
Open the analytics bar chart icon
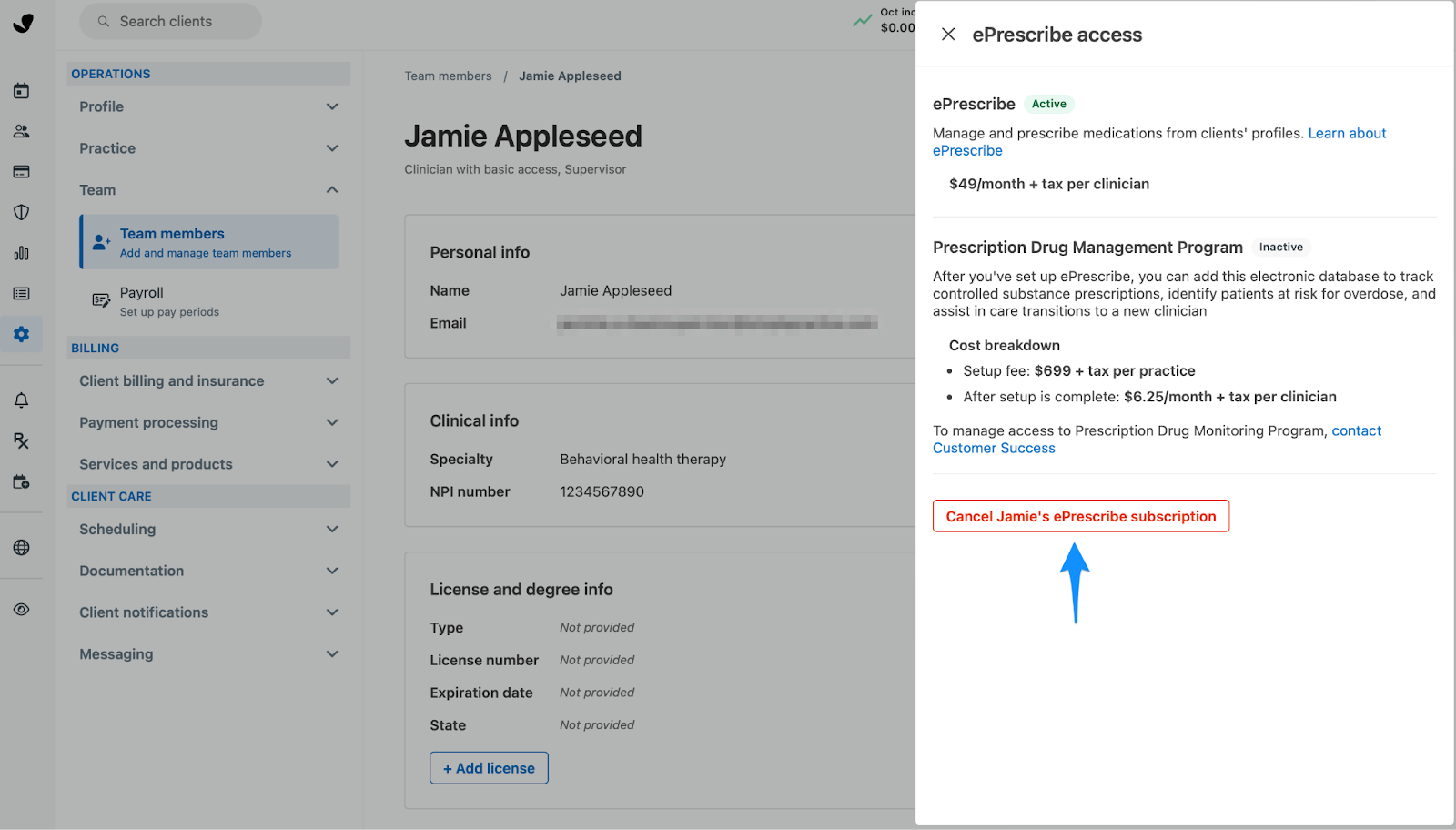point(22,253)
